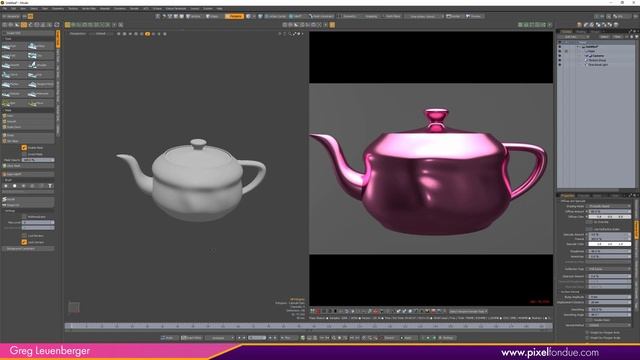Click the highlighted orange viewport option icon
This screenshot has width=640, height=360.
(x=147, y=34)
